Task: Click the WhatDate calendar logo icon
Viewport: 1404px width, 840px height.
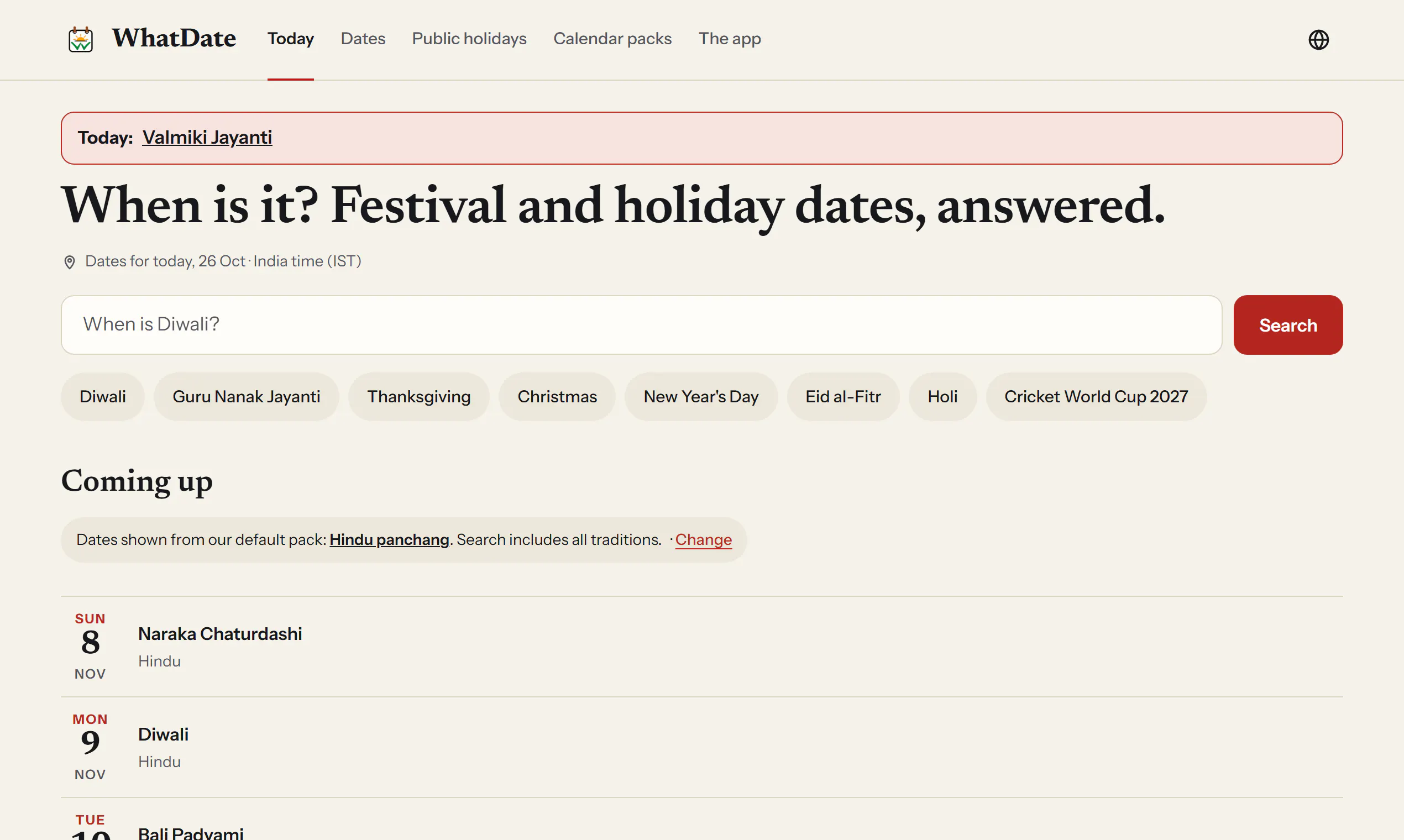Action: (x=80, y=39)
